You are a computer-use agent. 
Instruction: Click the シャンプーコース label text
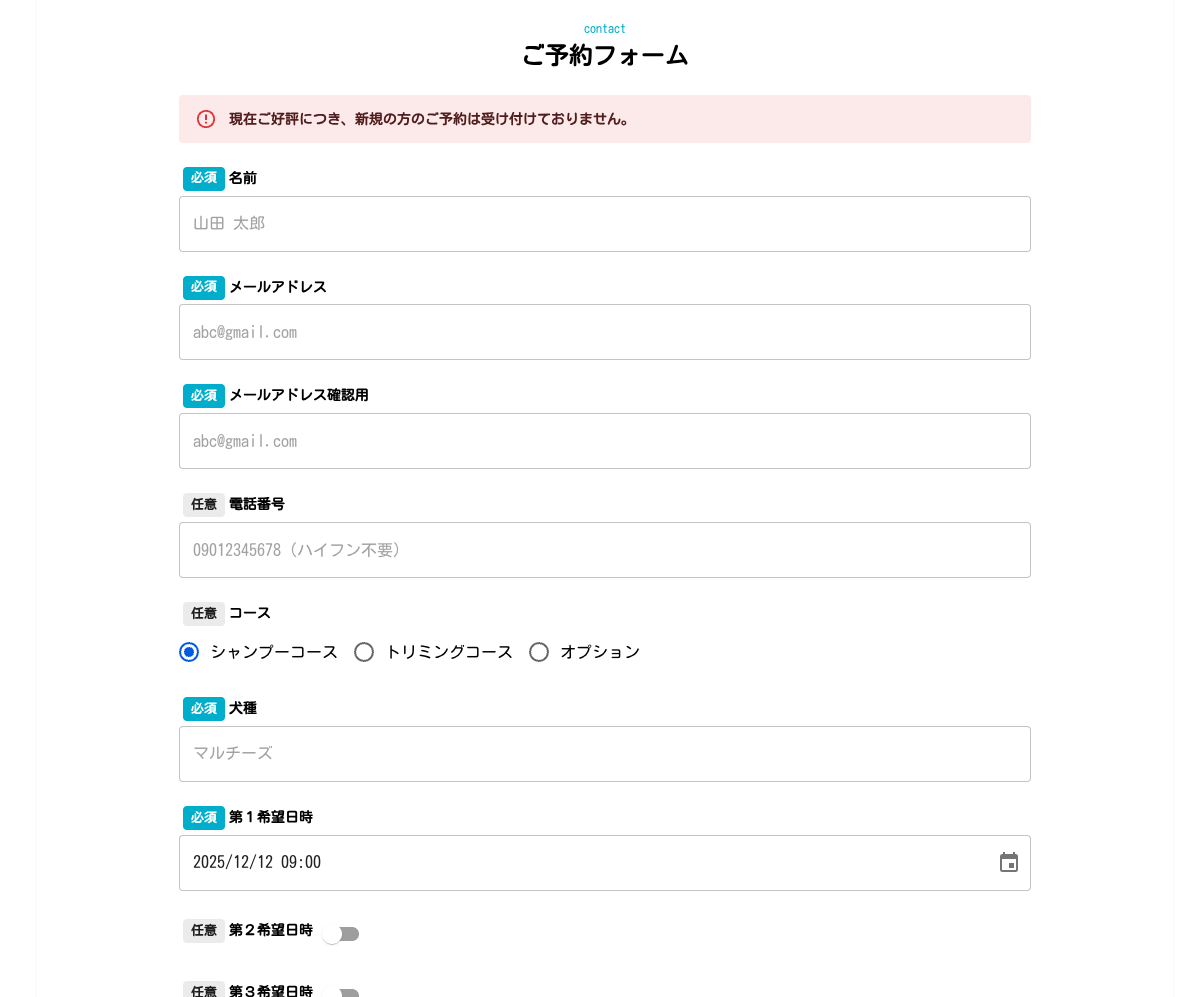tap(274, 652)
